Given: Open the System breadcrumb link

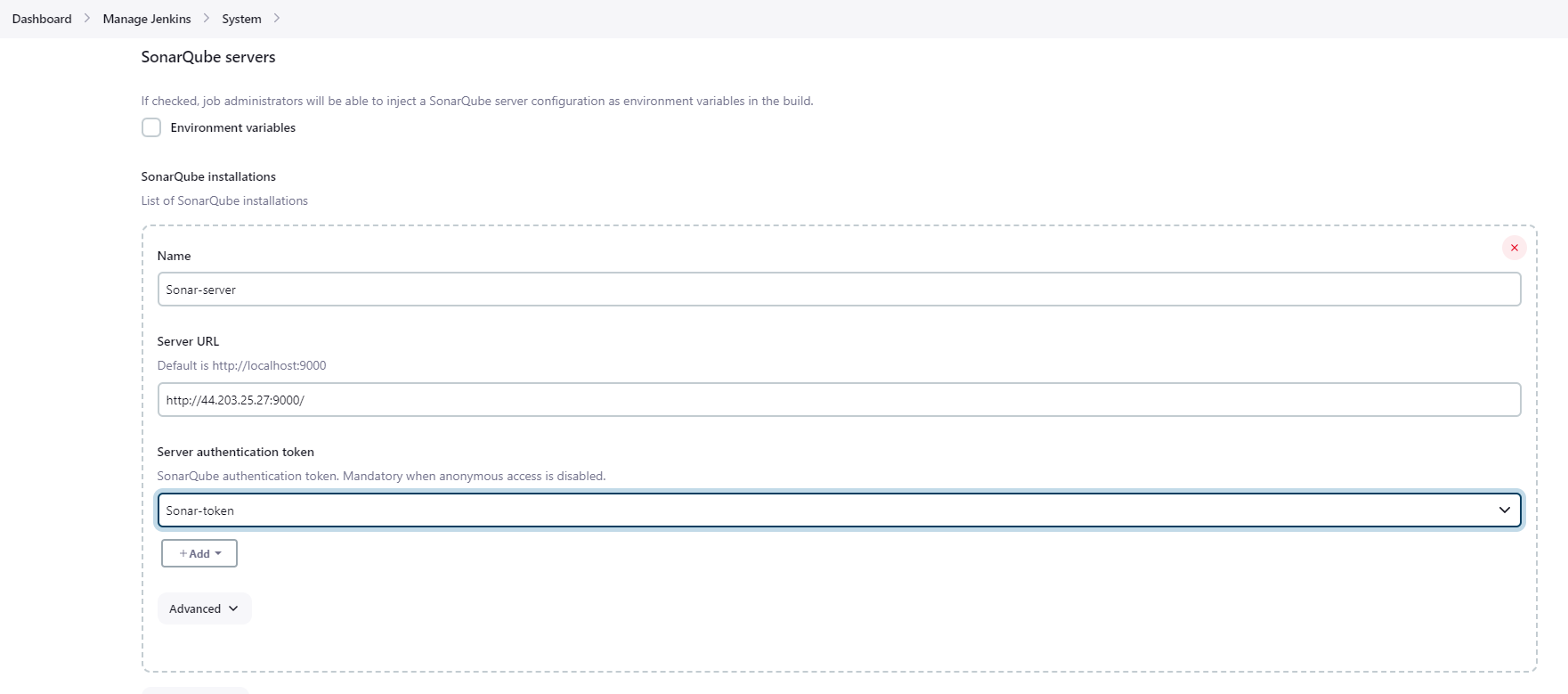Looking at the screenshot, I should (x=241, y=19).
